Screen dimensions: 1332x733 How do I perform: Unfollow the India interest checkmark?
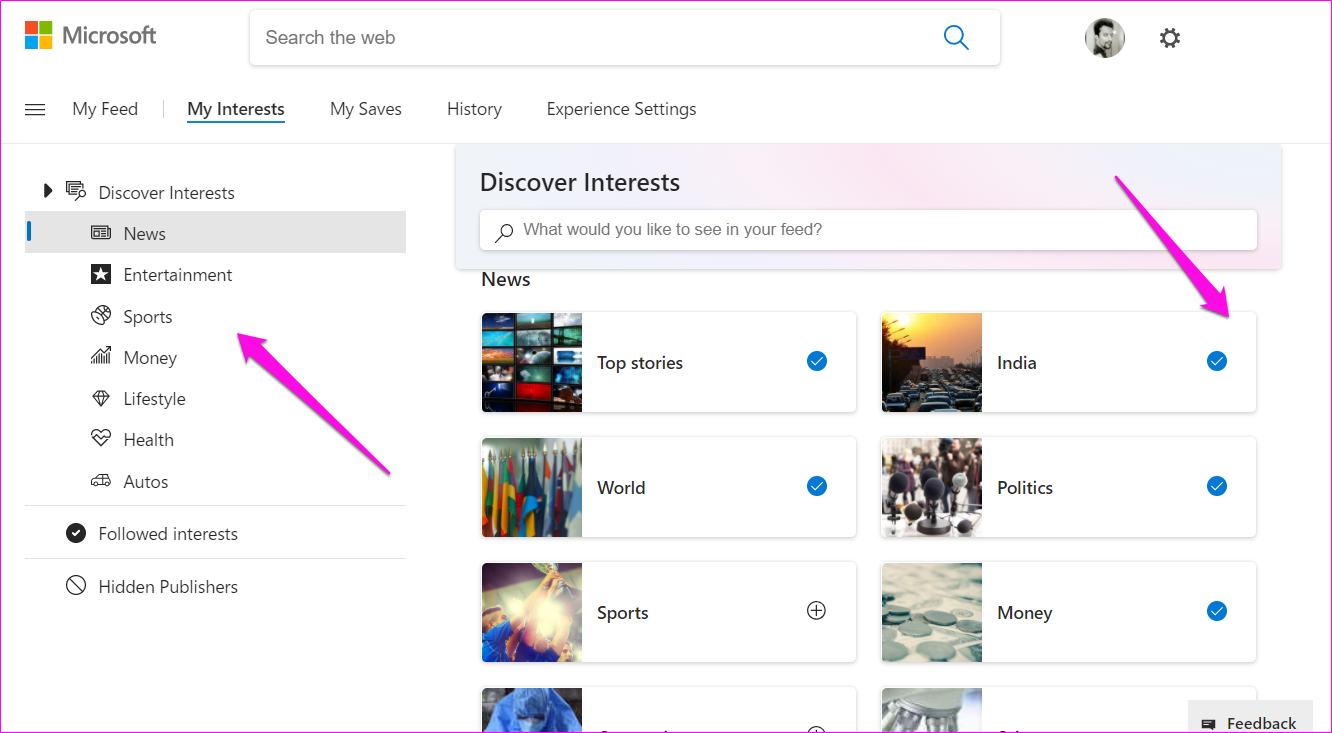click(1217, 362)
